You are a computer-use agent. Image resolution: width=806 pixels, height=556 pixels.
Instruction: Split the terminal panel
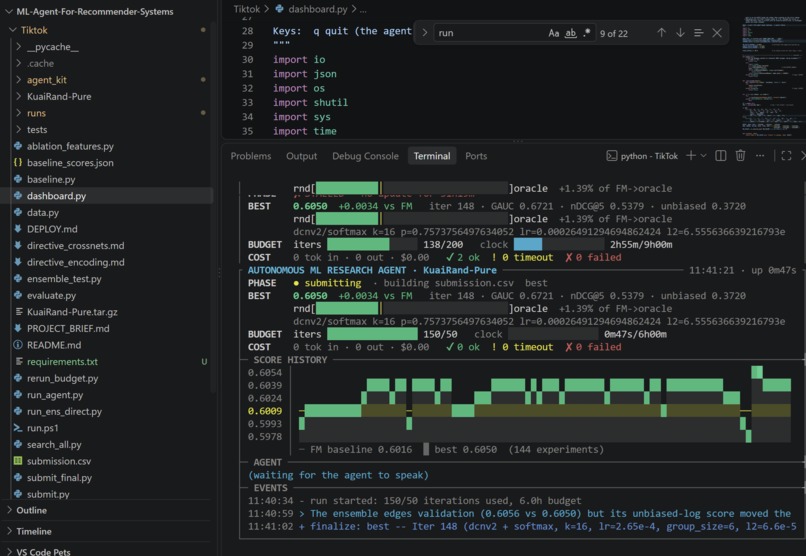click(x=721, y=155)
